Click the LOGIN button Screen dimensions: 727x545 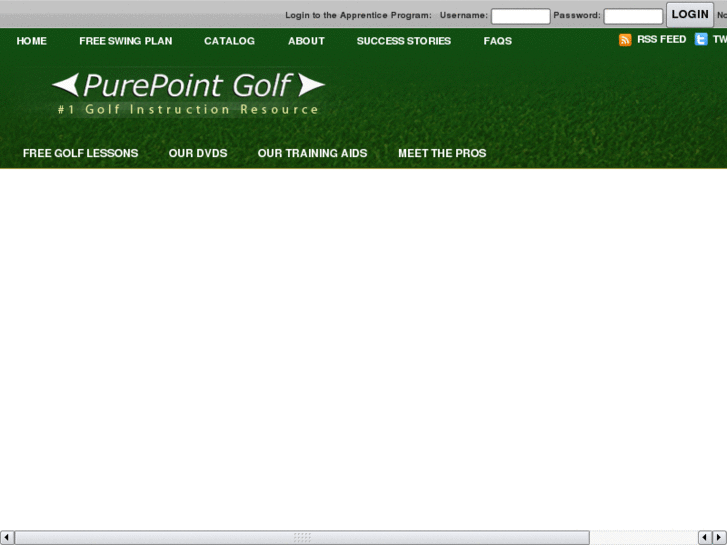coord(690,15)
